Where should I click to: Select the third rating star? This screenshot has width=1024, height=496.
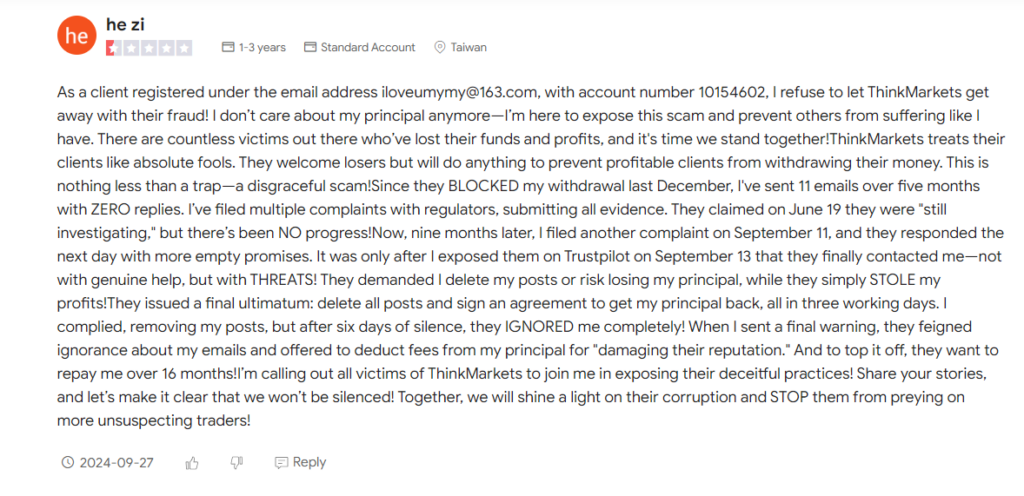pos(149,48)
